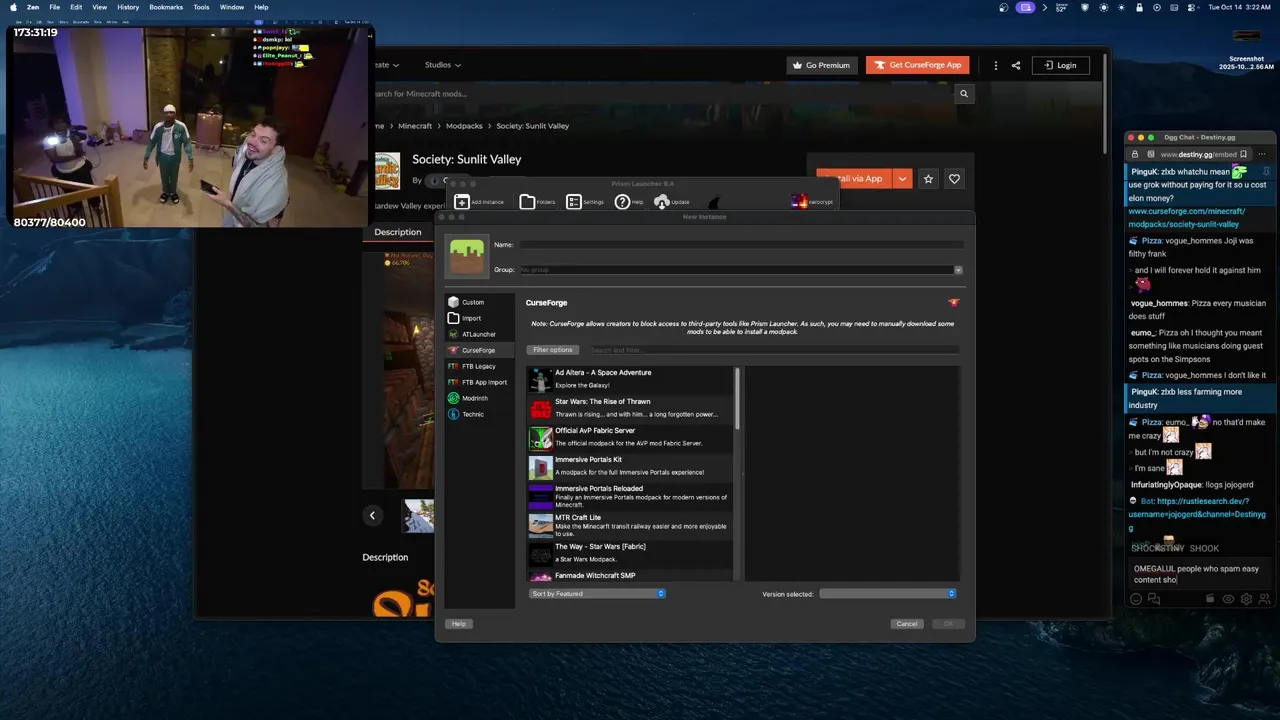This screenshot has height=720, width=1280.
Task: Click the previous screenshot arrow on the gallery
Action: coord(372,516)
